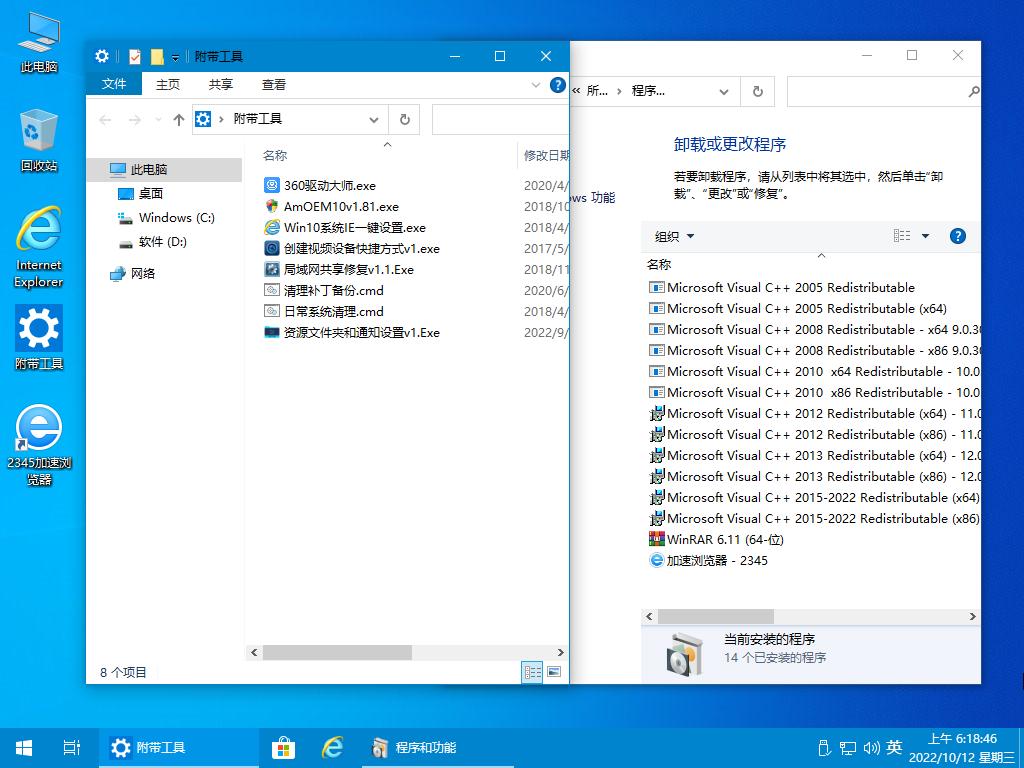Image resolution: width=1024 pixels, height=768 pixels.
Task: Click the 附带工具 taskbar button
Action: point(179,748)
